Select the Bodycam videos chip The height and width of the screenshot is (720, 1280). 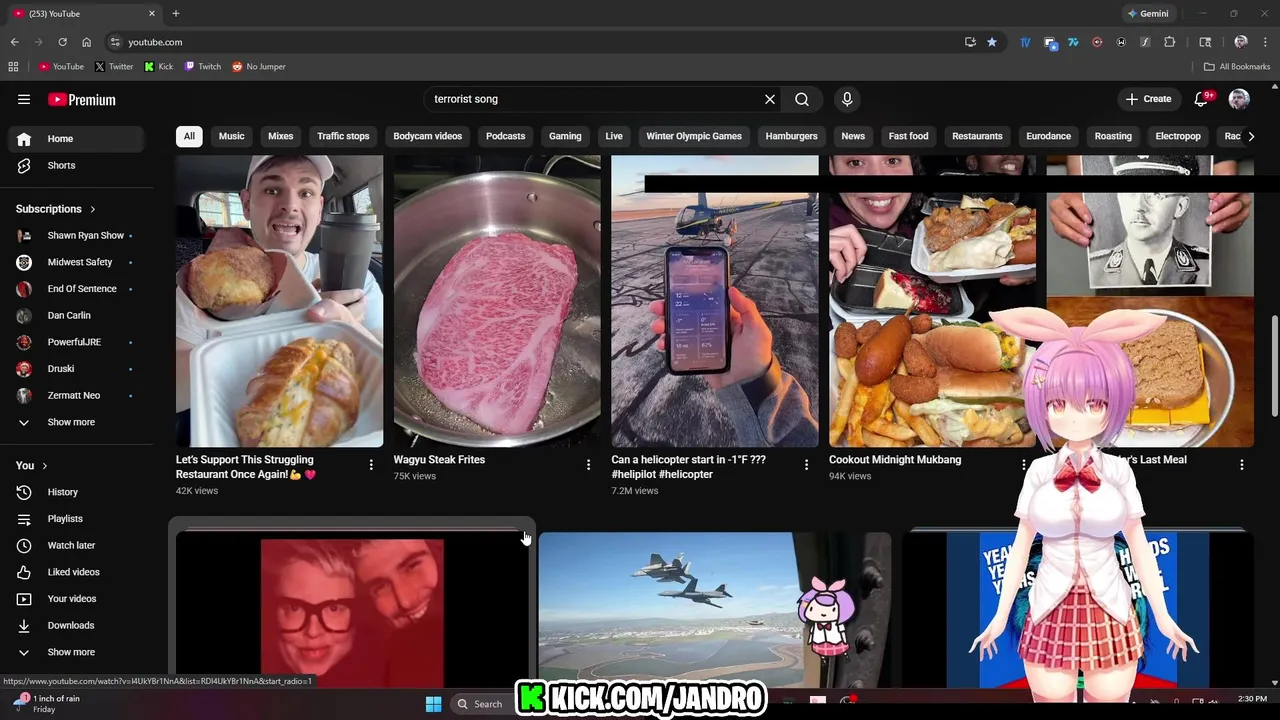coord(427,136)
